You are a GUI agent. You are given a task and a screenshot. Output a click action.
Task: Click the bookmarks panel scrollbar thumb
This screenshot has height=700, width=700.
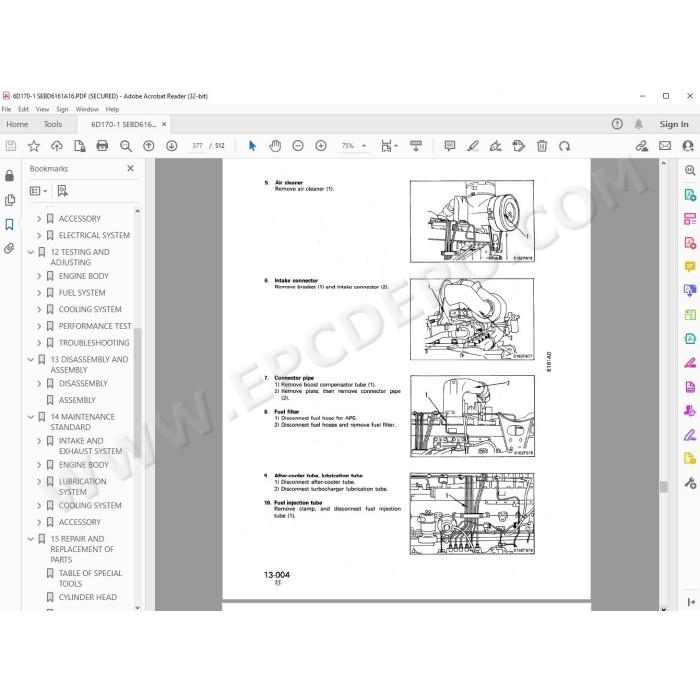click(138, 393)
